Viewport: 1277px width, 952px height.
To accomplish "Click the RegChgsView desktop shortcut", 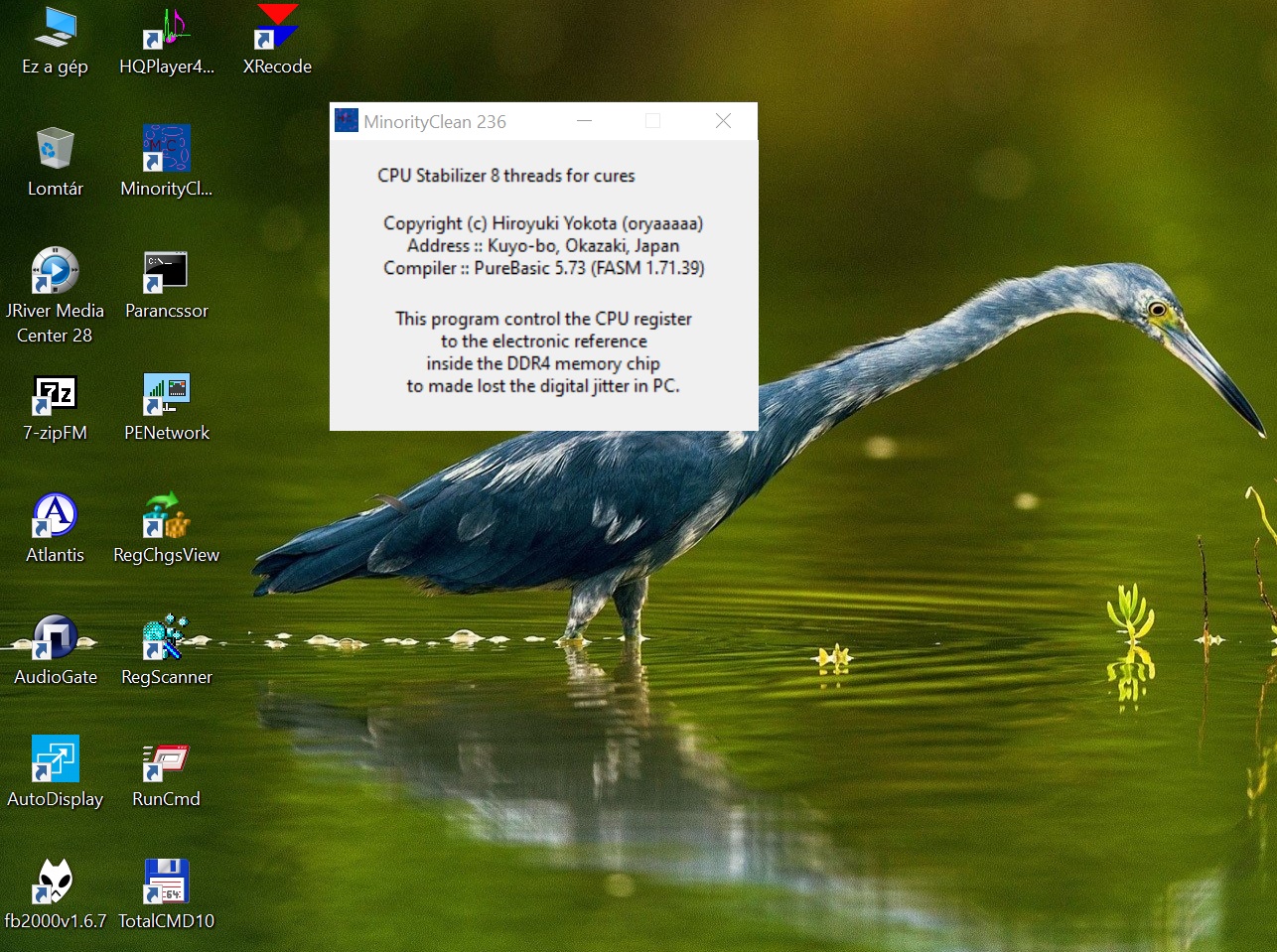I will [x=166, y=516].
